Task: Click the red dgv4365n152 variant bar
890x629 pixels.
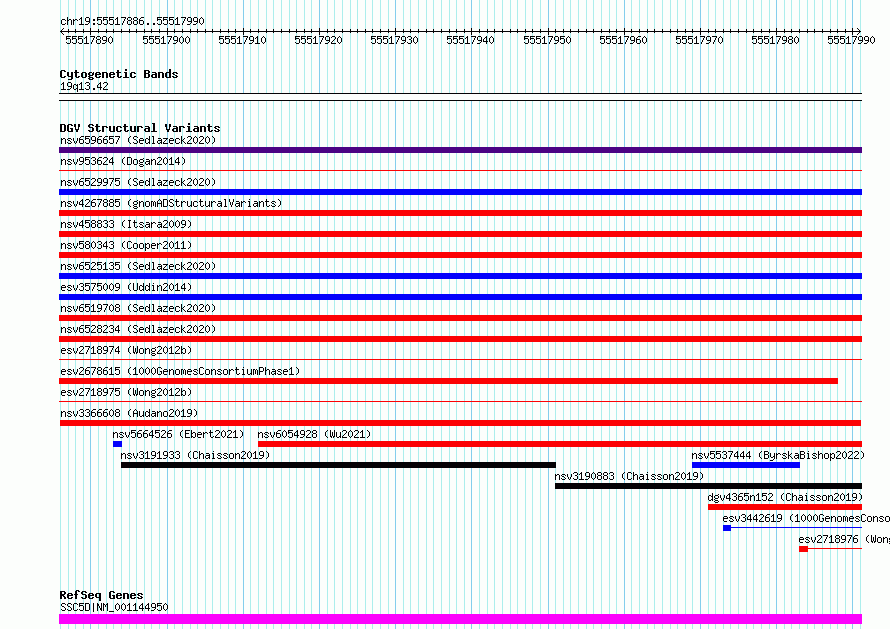Action: [785, 507]
